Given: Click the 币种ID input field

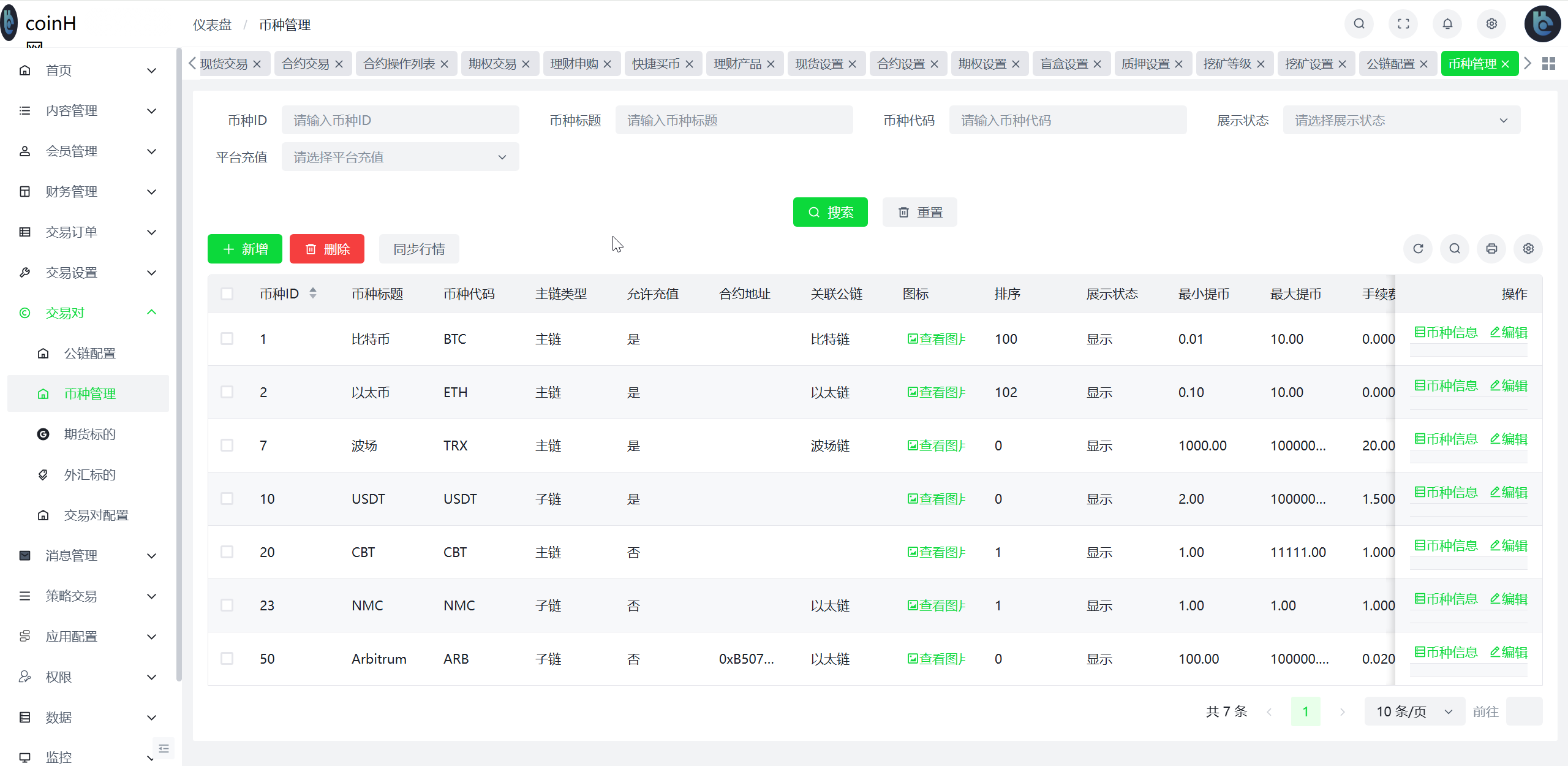Looking at the screenshot, I should 400,120.
